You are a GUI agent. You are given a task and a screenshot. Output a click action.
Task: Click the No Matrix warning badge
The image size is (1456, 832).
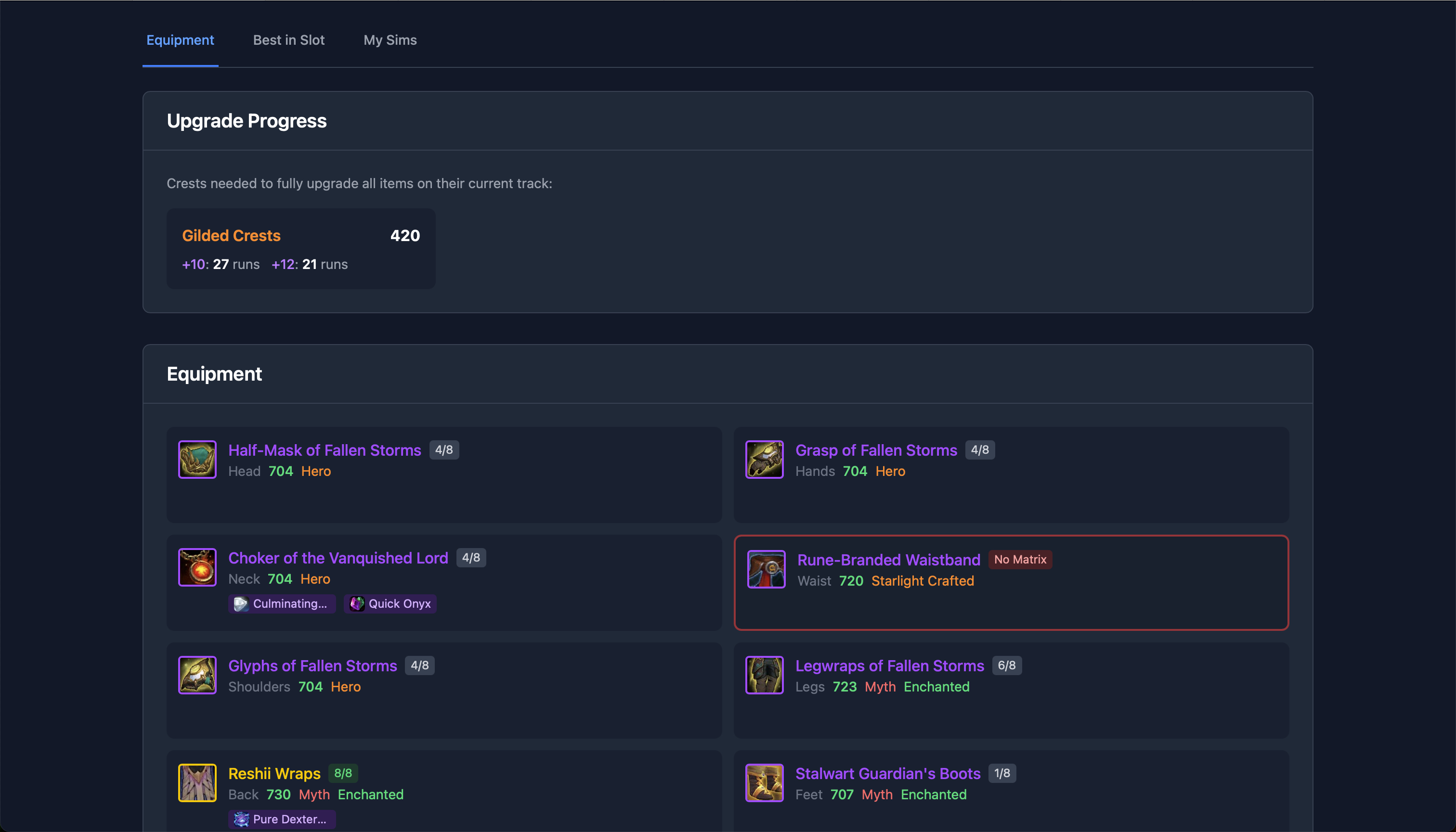pyautogui.click(x=1020, y=560)
